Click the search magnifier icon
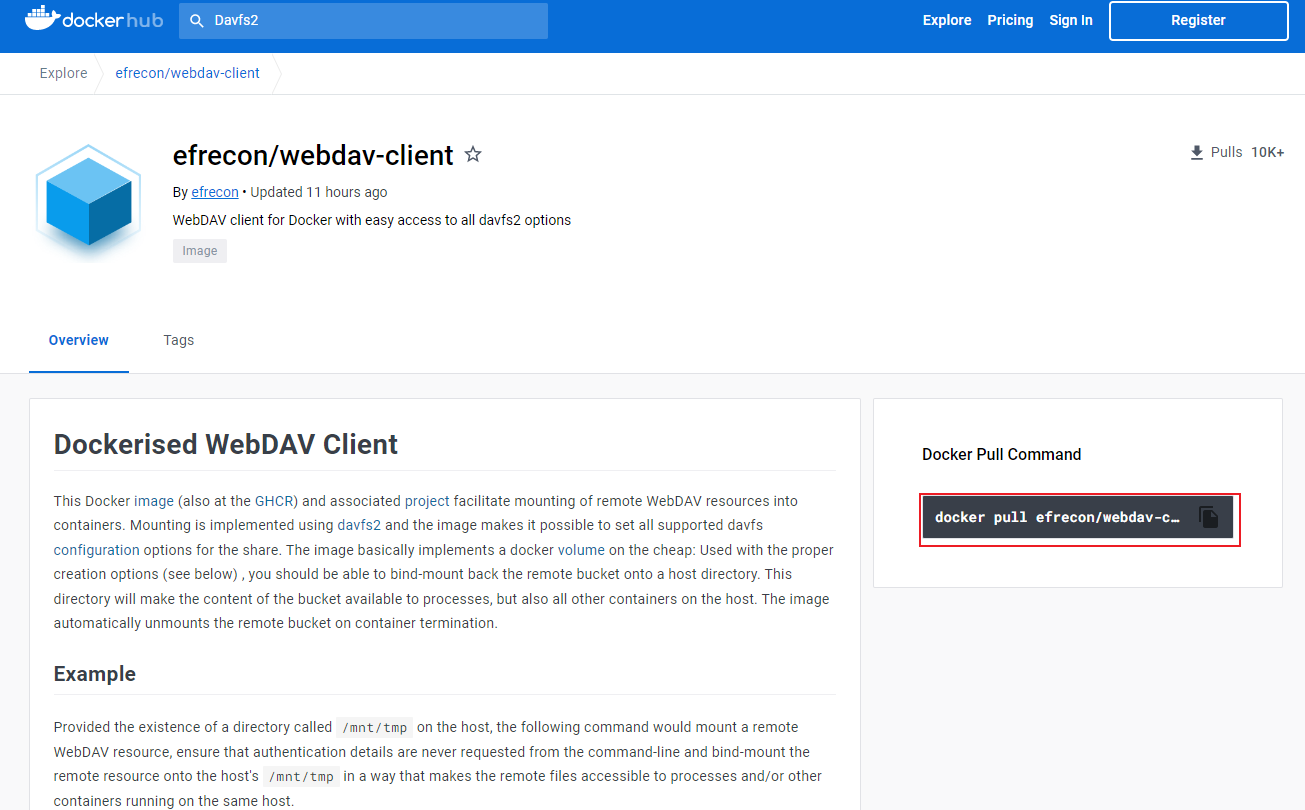 point(196,20)
